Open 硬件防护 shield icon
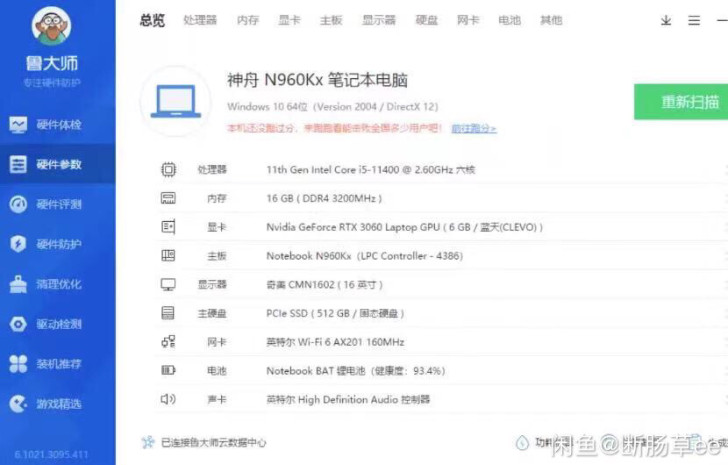The height and width of the screenshot is (465, 728). click(x=18, y=244)
